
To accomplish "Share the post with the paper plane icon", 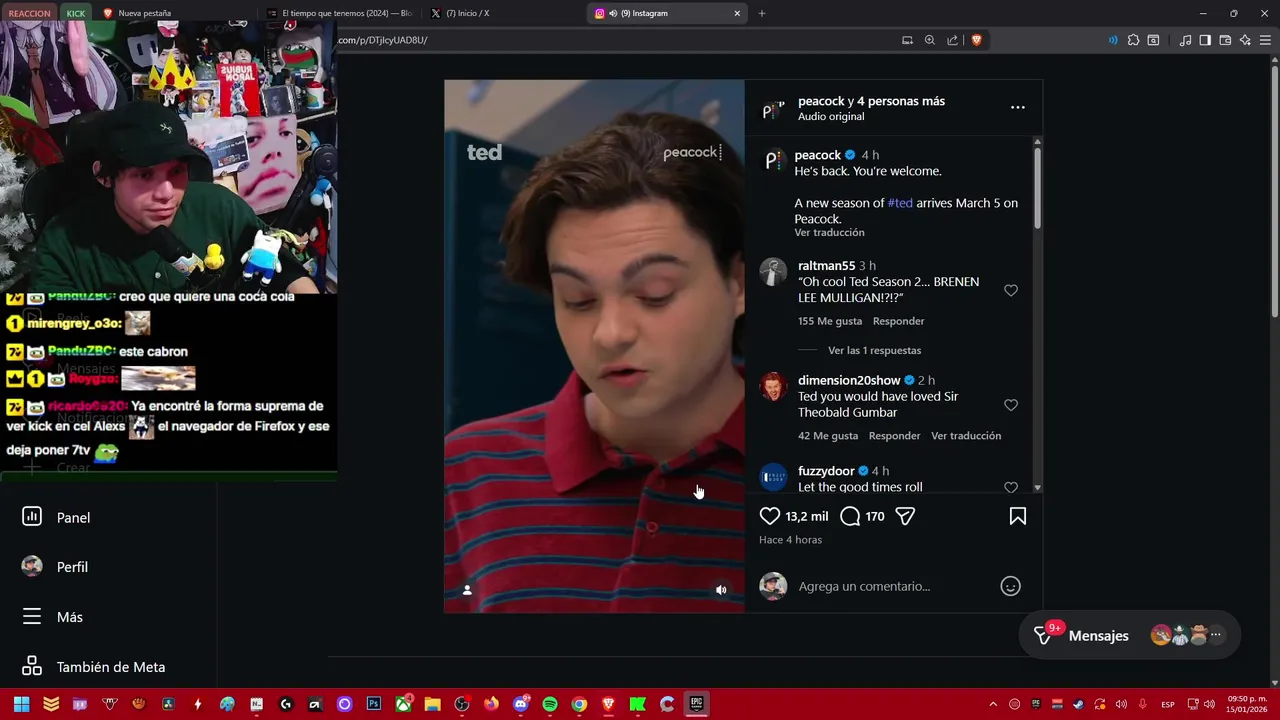I will (x=905, y=516).
